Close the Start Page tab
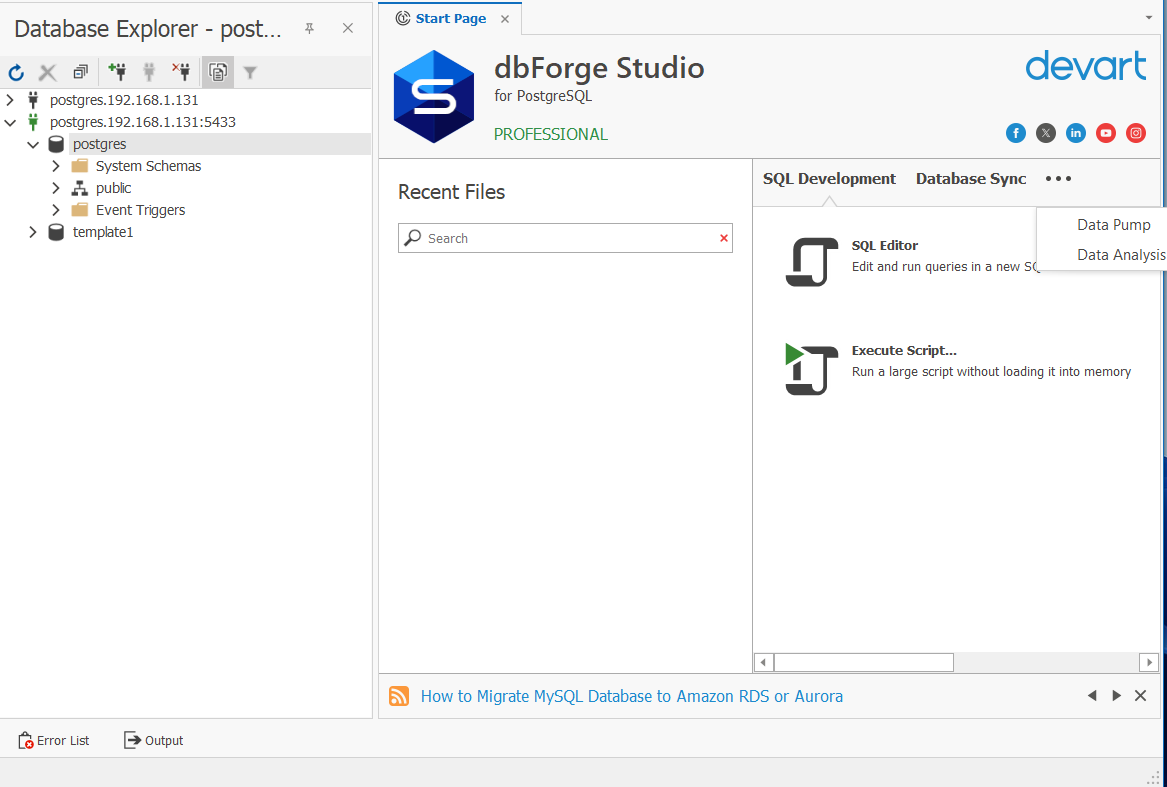The height and width of the screenshot is (787, 1167). pos(505,19)
